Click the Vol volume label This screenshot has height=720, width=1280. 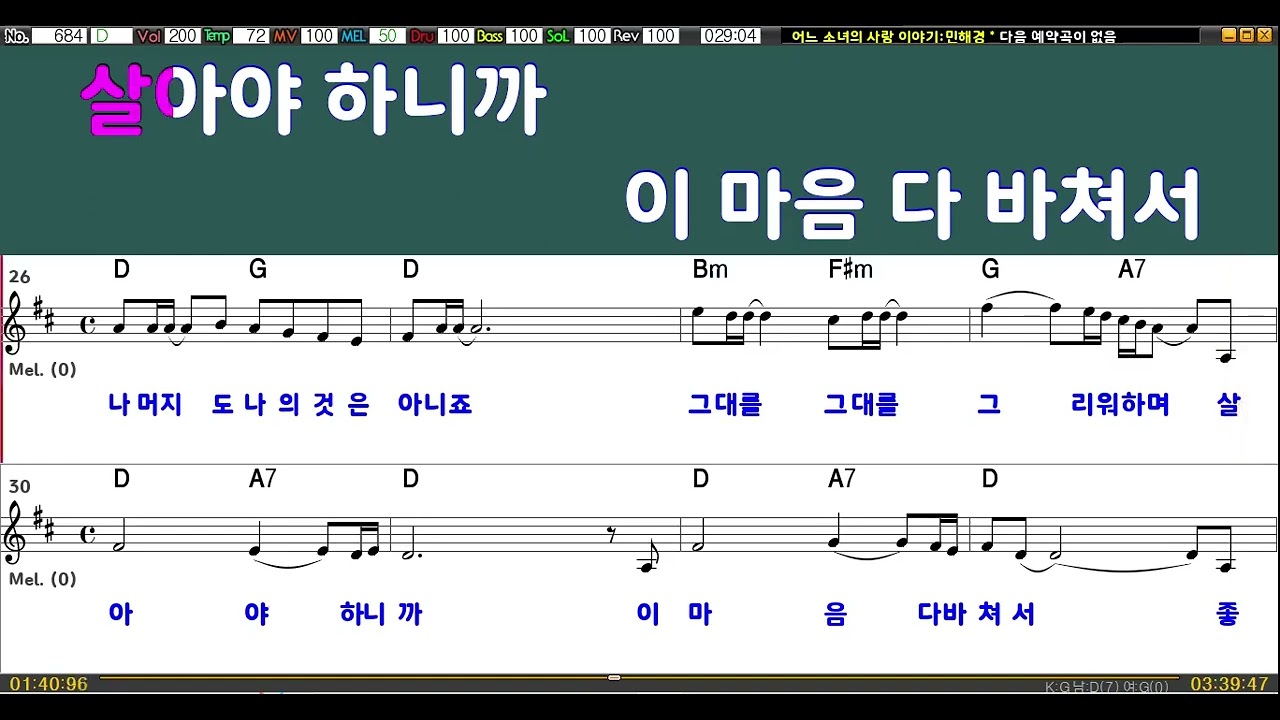(150, 36)
